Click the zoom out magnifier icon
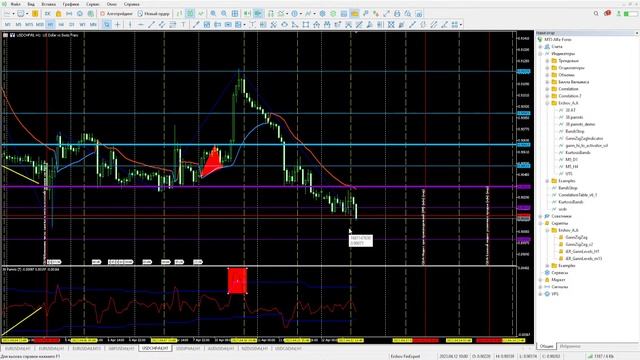 tap(224, 13)
